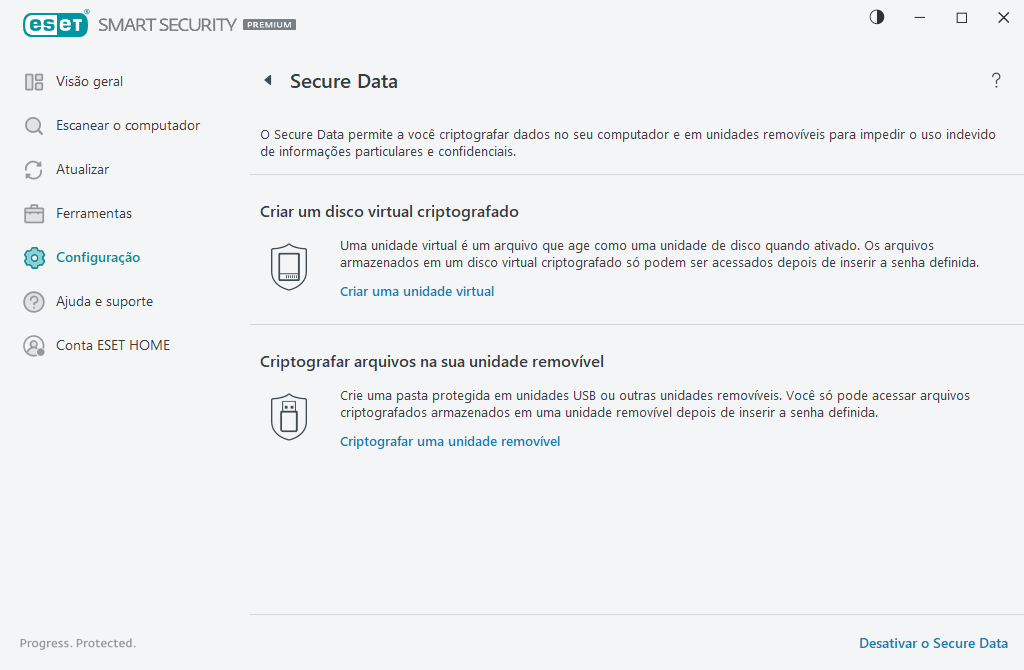Open the Ajuda e suporte sidebar entry

[106, 301]
